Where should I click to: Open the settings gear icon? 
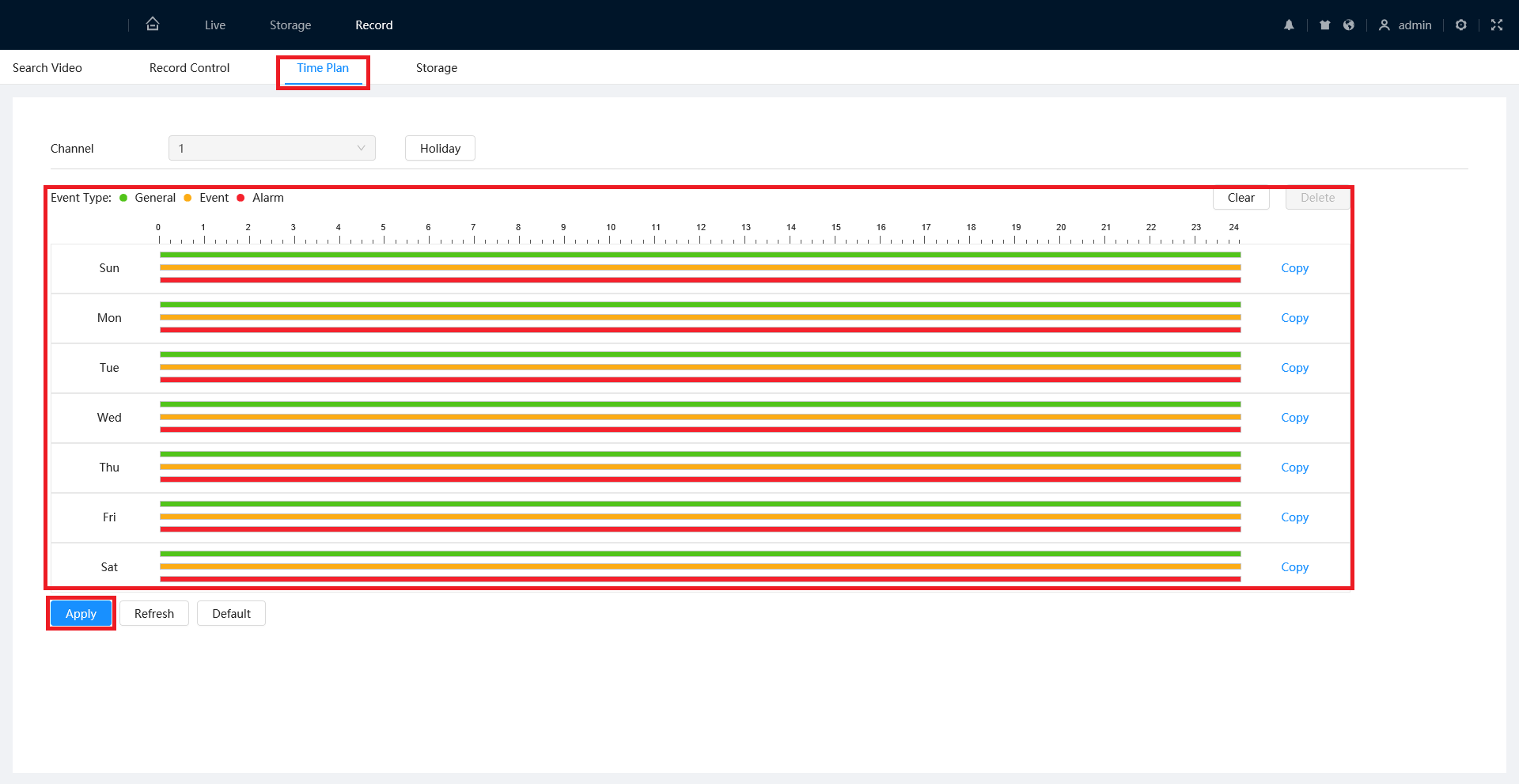[1460, 25]
